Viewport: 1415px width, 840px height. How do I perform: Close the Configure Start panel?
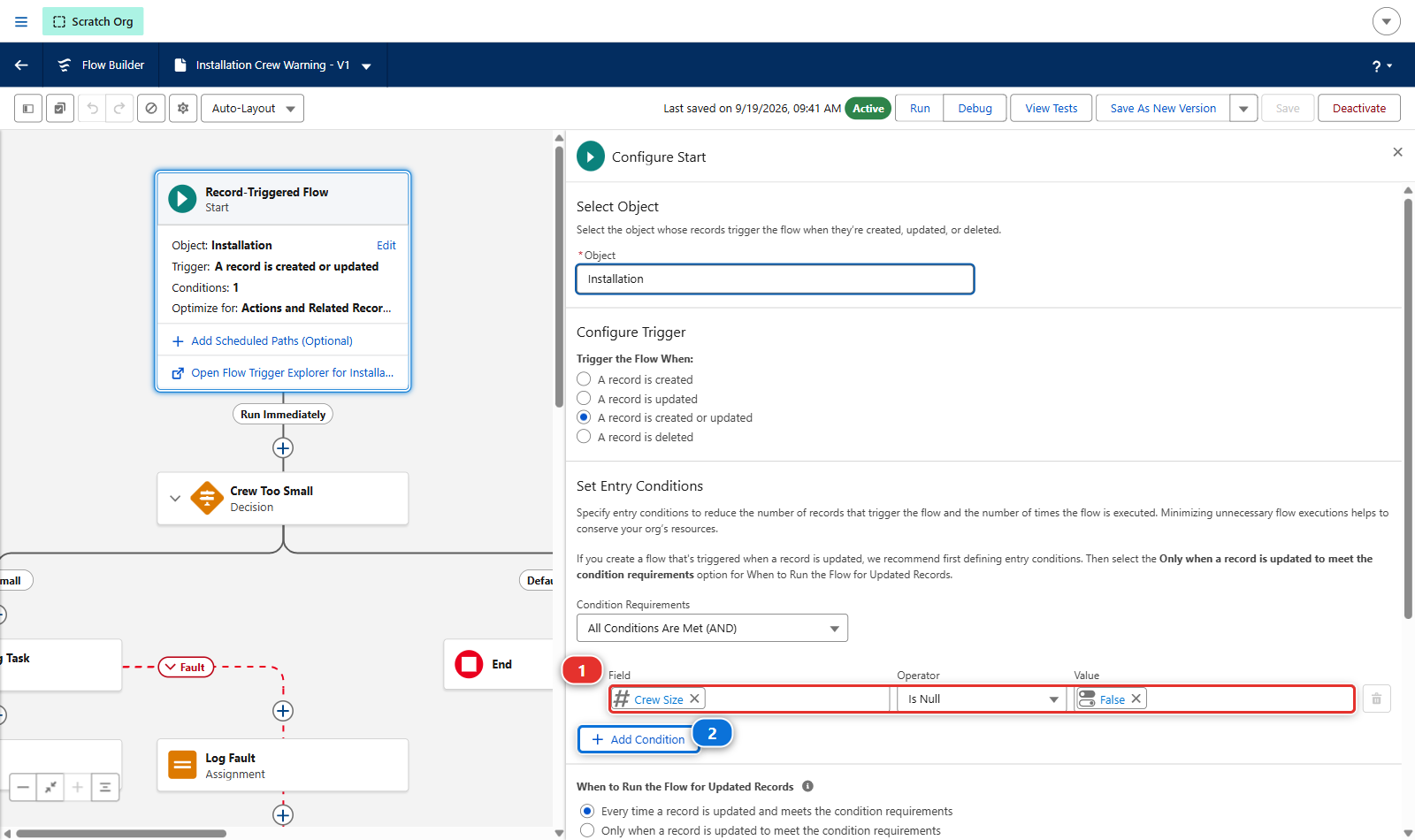(1397, 152)
